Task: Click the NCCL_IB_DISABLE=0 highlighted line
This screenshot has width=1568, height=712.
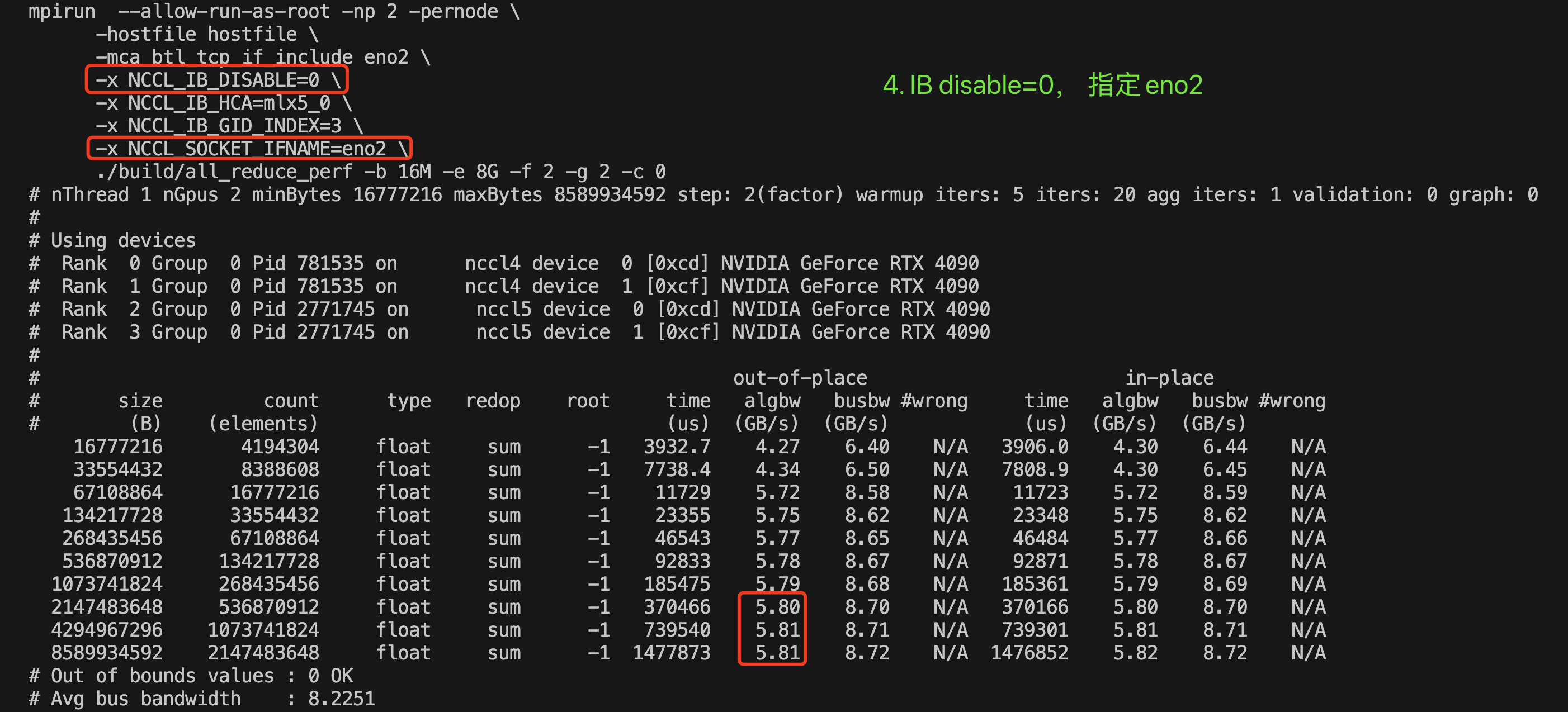Action: click(217, 80)
